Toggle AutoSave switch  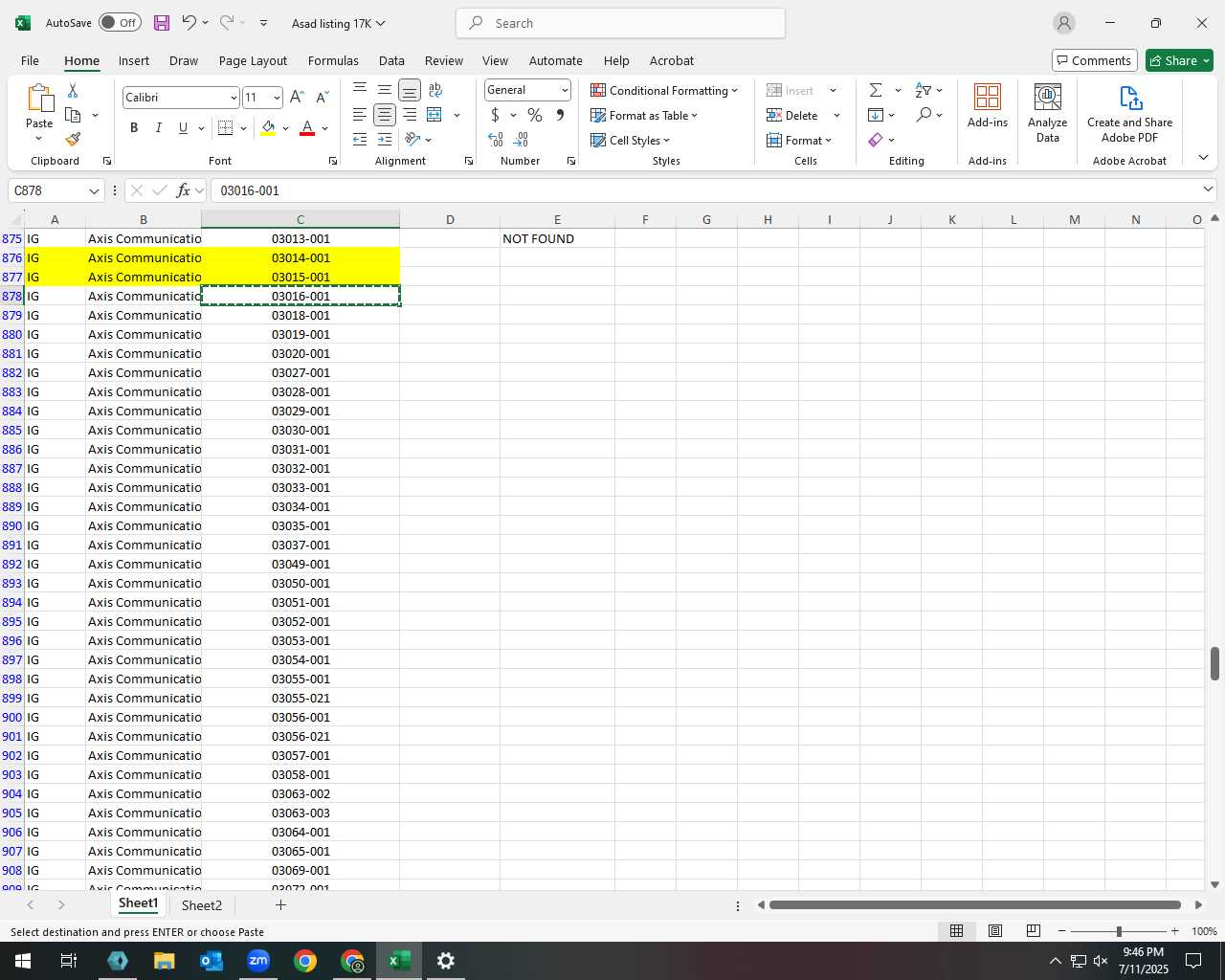point(120,23)
